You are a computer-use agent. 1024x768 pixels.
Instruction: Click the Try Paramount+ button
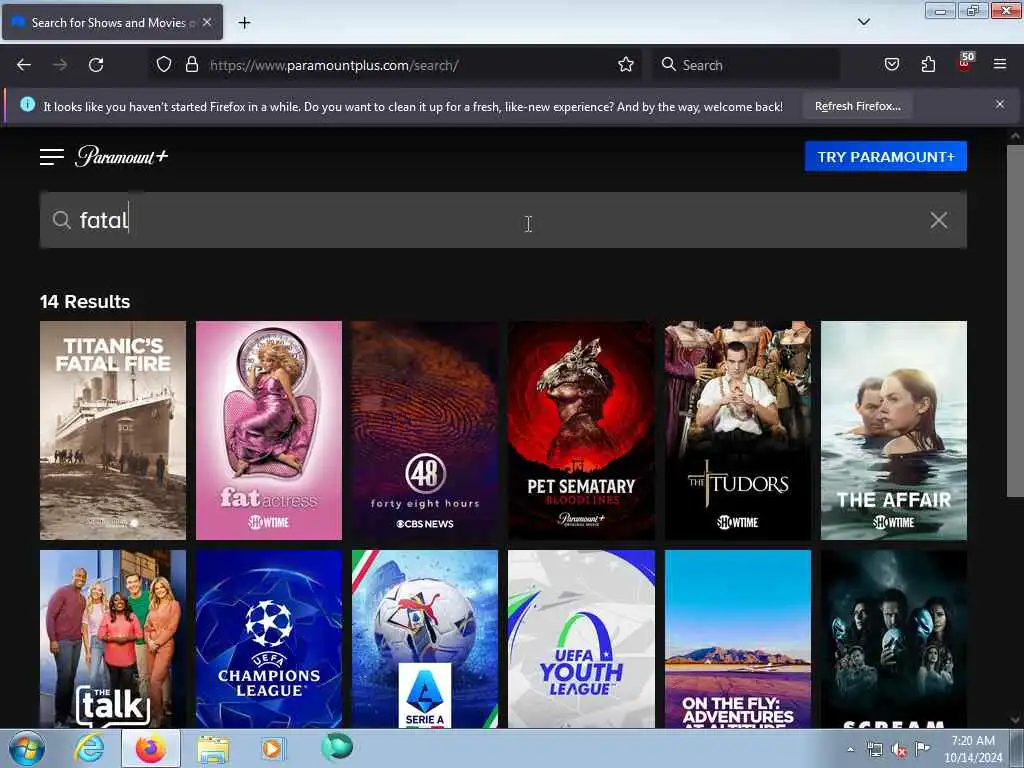(x=886, y=157)
